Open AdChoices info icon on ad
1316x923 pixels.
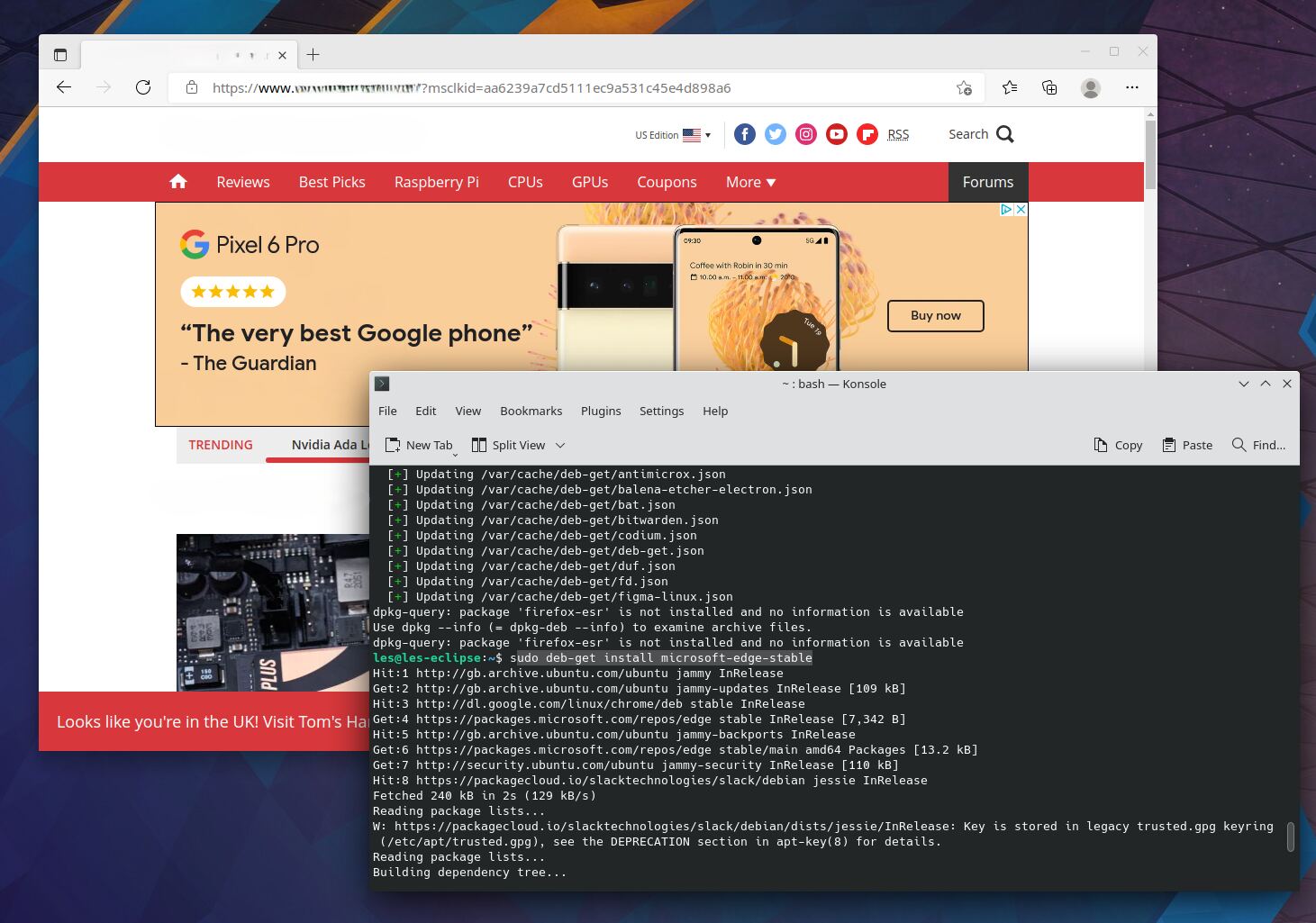1006,209
